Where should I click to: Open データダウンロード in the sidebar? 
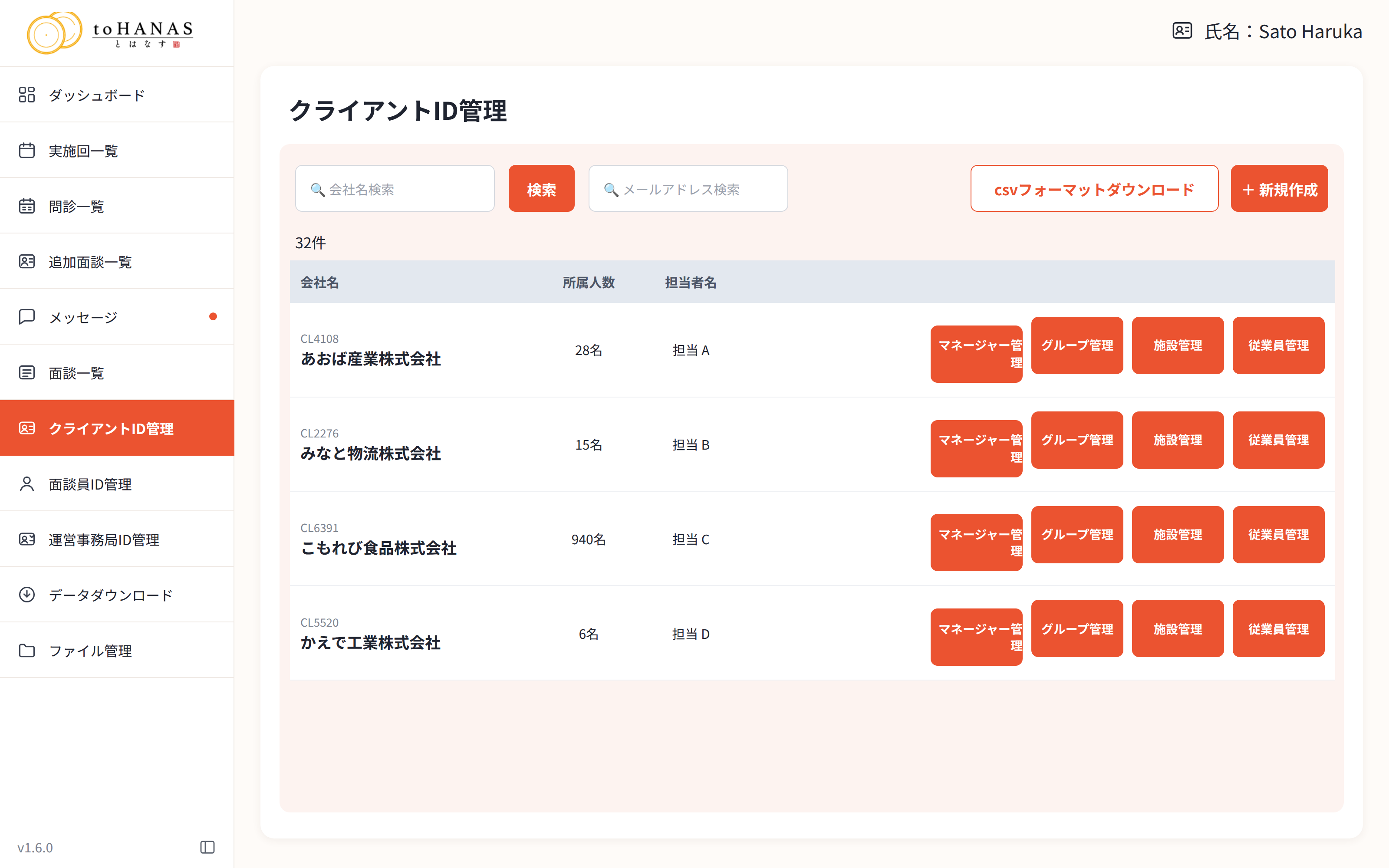point(117,595)
